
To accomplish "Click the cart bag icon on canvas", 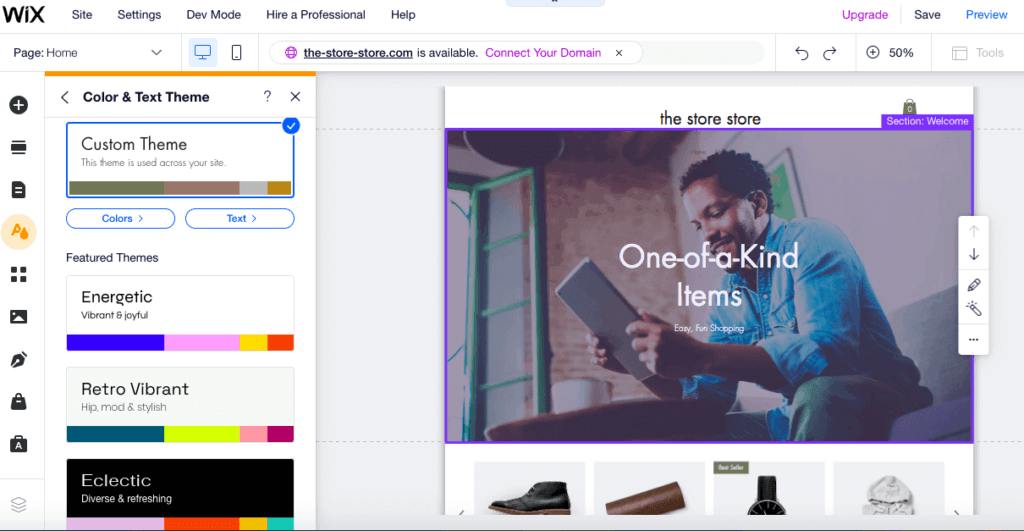I will (x=909, y=106).
